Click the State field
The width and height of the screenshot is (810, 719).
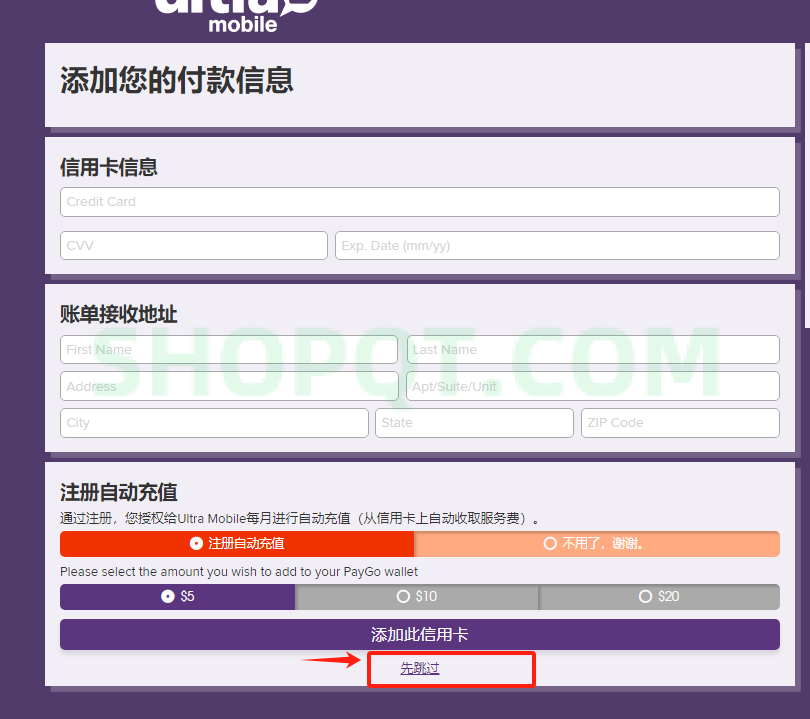point(474,423)
